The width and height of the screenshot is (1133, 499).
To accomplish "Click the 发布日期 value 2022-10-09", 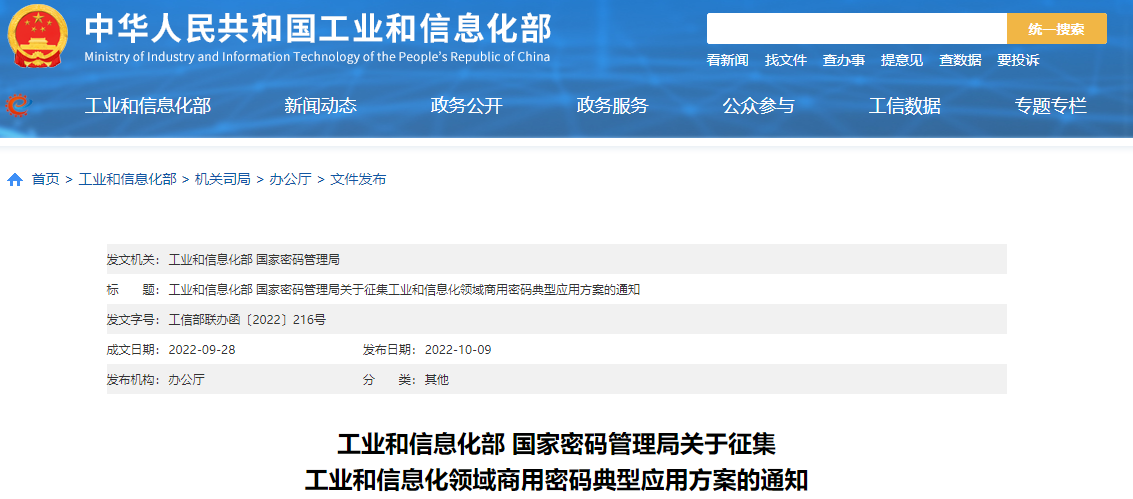I will 458,350.
